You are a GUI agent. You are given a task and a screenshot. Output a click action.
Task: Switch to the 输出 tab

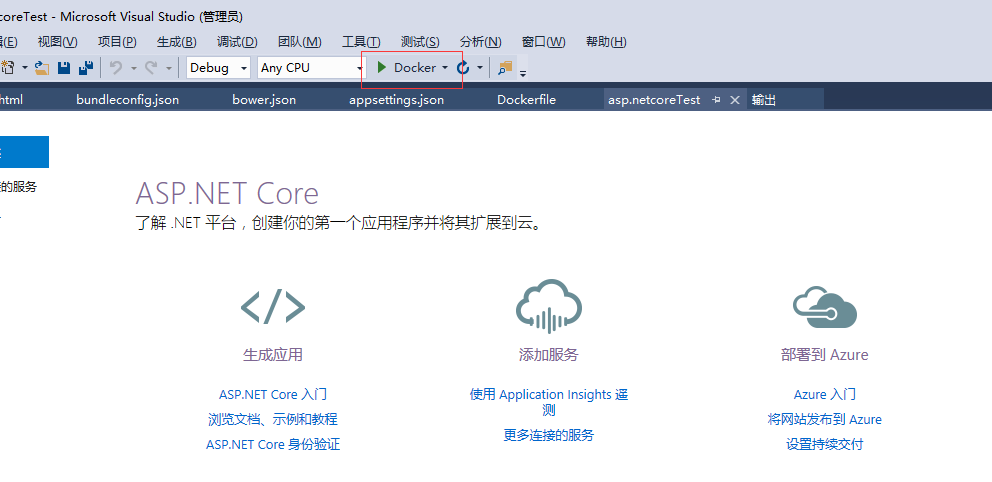click(764, 100)
